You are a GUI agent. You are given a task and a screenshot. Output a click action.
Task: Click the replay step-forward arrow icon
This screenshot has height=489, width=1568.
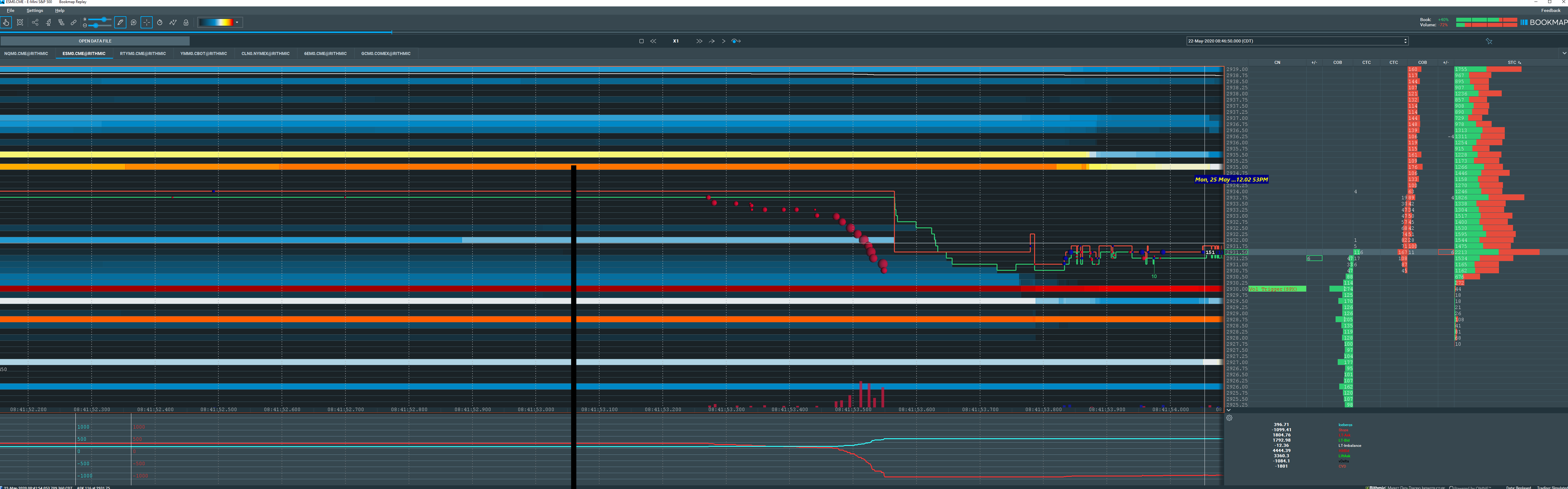tap(712, 41)
